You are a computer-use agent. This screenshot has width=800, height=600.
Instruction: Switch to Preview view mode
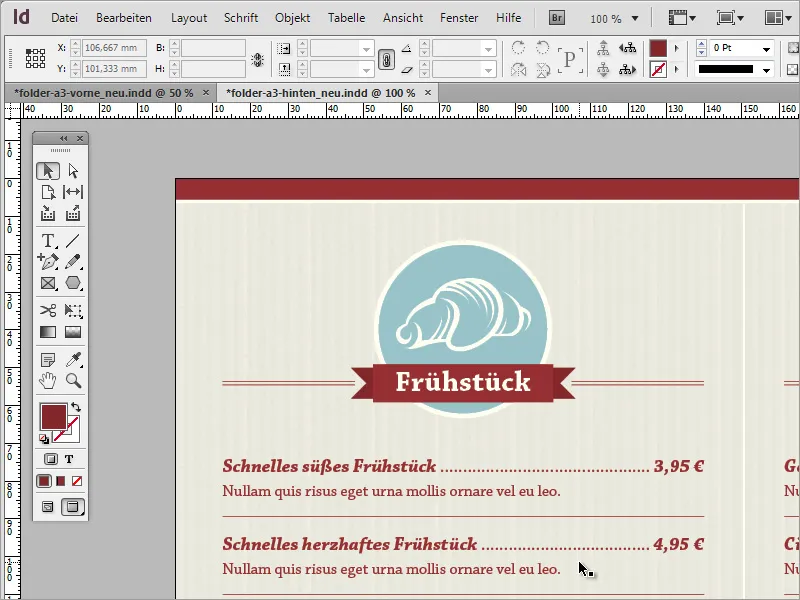(73, 507)
